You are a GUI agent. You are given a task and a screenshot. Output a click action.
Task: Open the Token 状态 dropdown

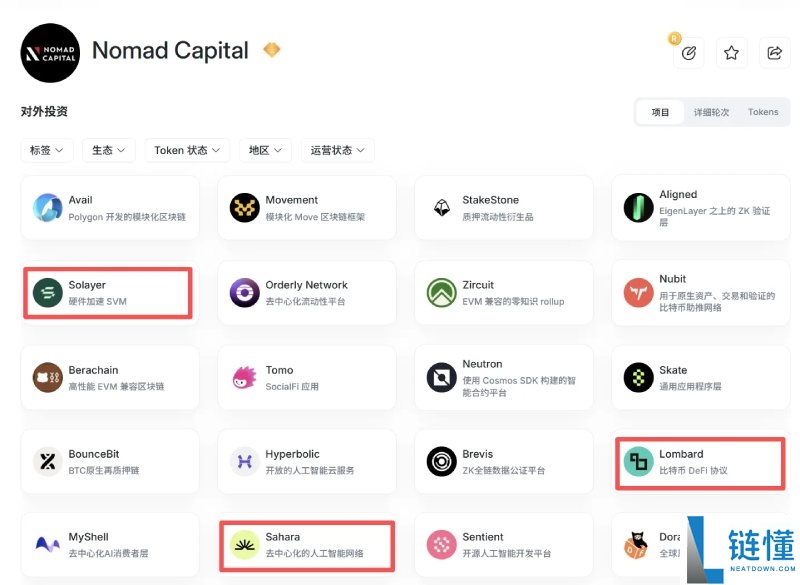[x=187, y=150]
